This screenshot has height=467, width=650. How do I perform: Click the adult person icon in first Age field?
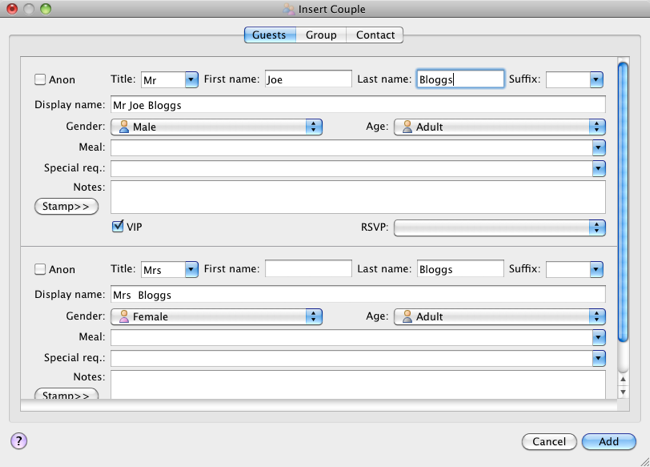[406, 127]
